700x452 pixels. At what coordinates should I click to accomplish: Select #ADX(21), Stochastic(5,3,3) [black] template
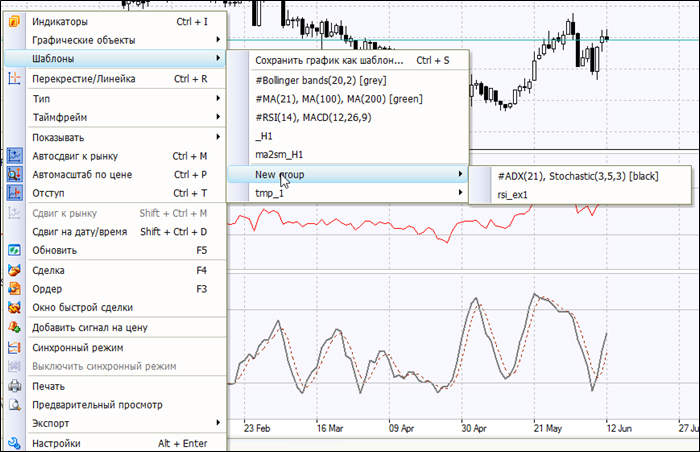576,176
